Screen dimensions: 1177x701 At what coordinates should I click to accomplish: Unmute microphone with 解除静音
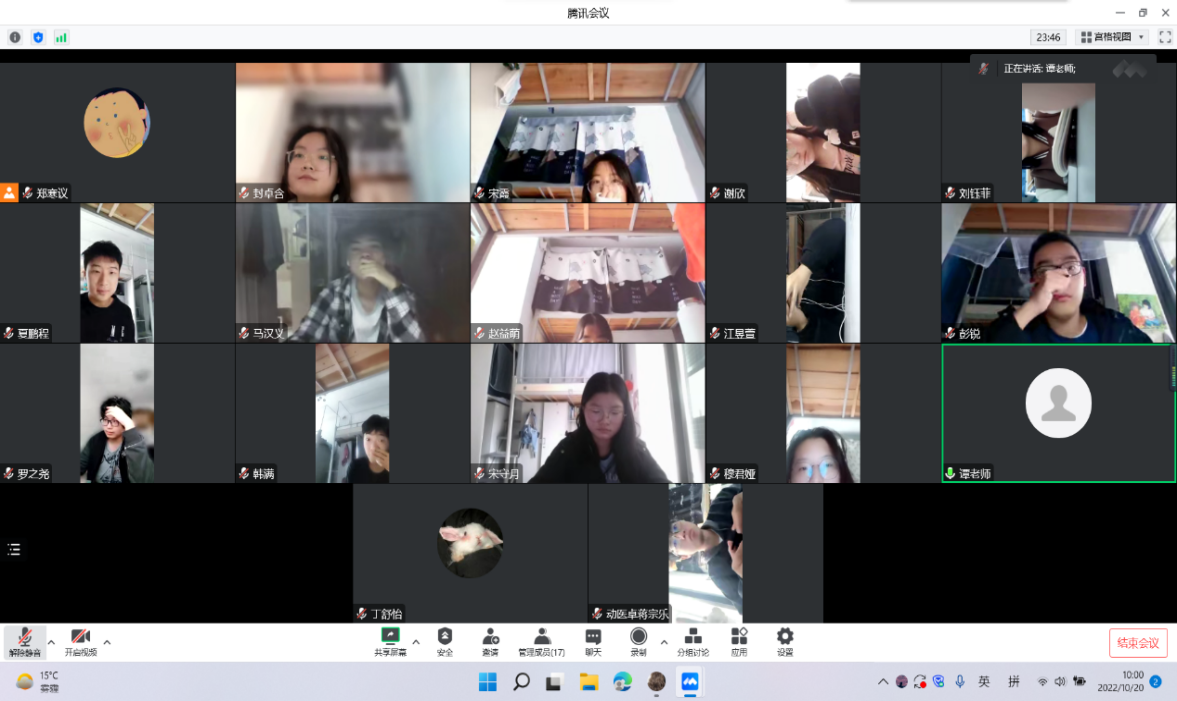tap(25, 641)
